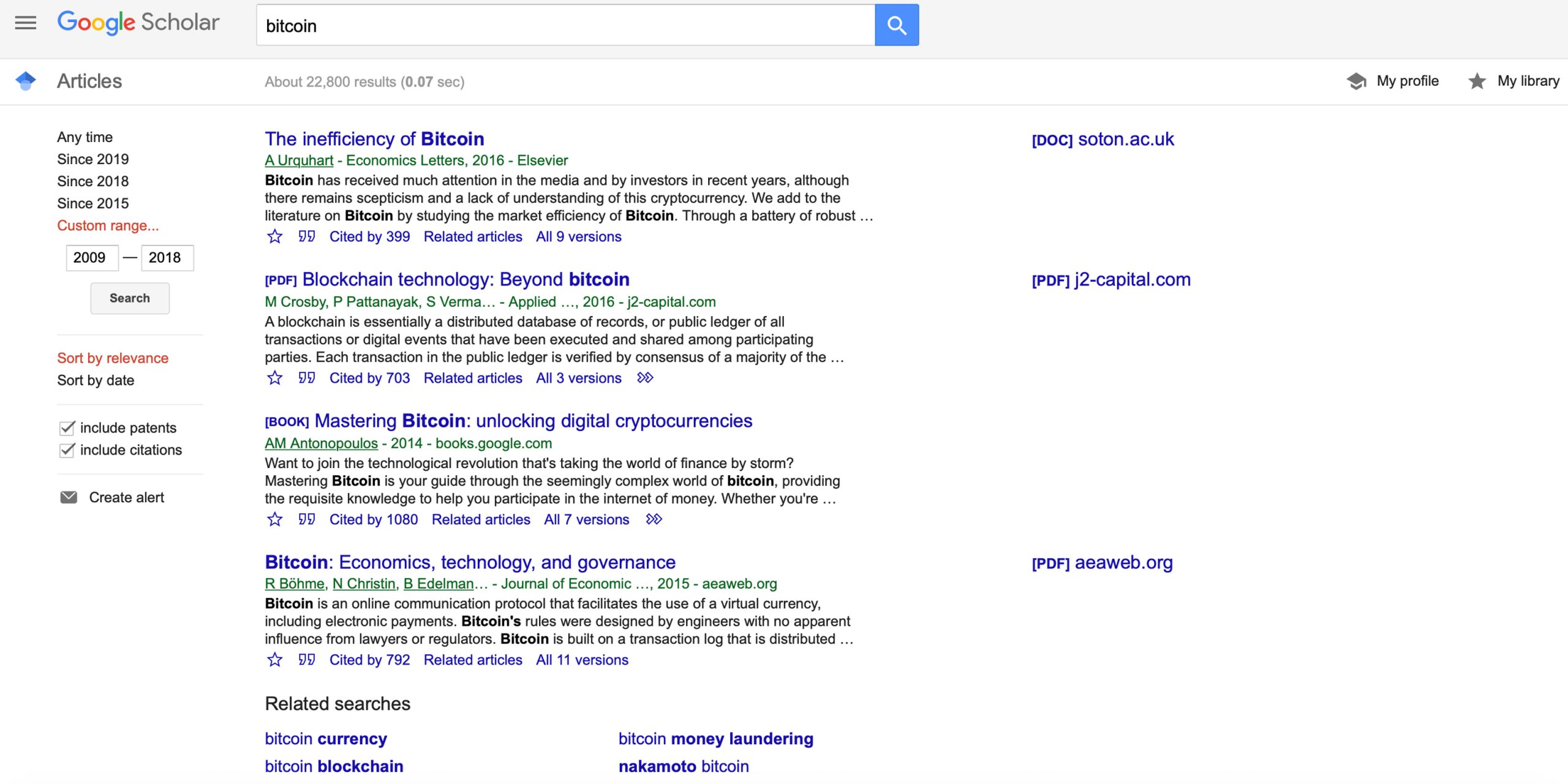Click the Scholar articles diamond icon
The height and width of the screenshot is (784, 1568).
click(x=26, y=81)
